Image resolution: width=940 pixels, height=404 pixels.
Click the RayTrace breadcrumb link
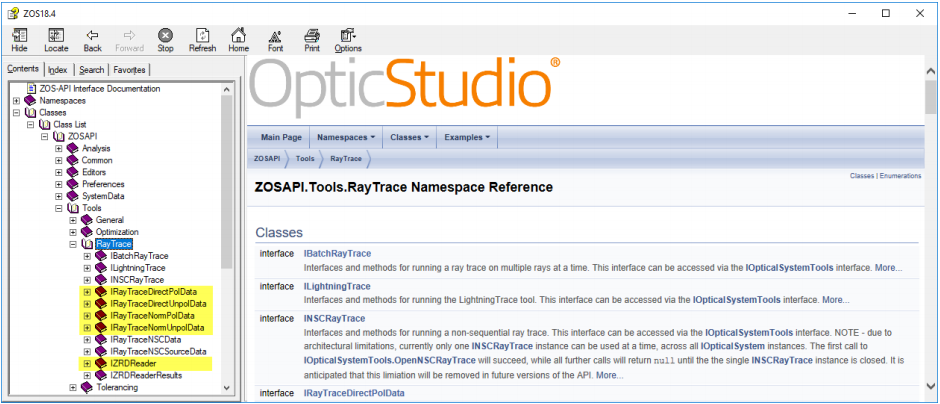[346, 159]
